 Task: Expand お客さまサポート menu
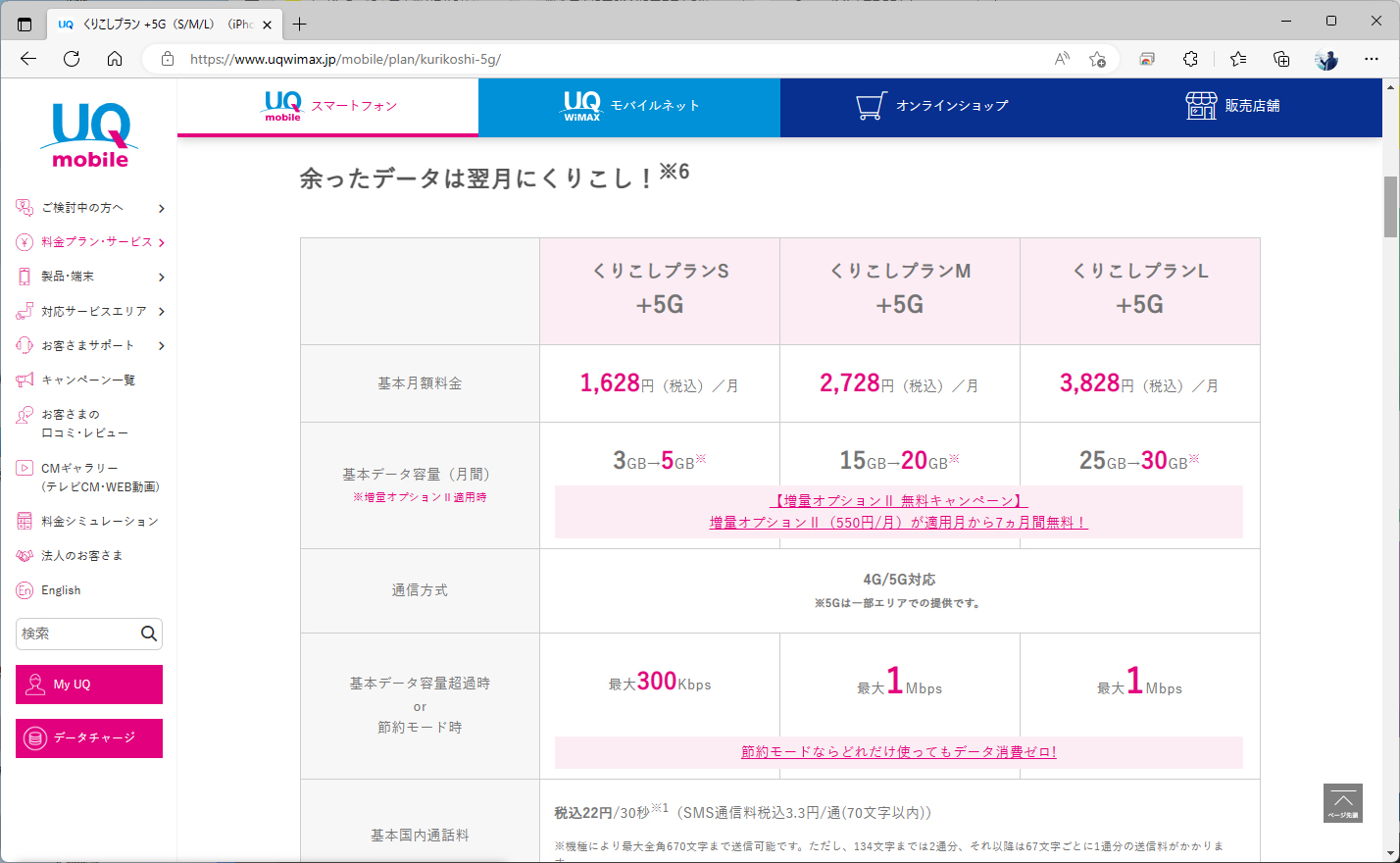[89, 345]
